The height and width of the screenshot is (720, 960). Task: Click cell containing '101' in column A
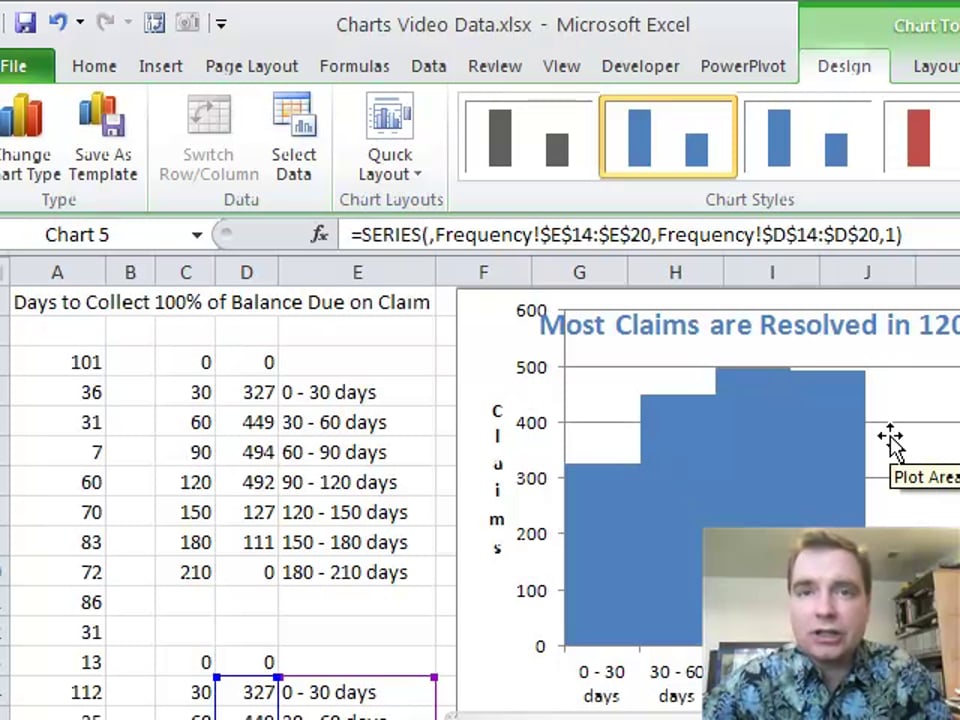(58, 362)
